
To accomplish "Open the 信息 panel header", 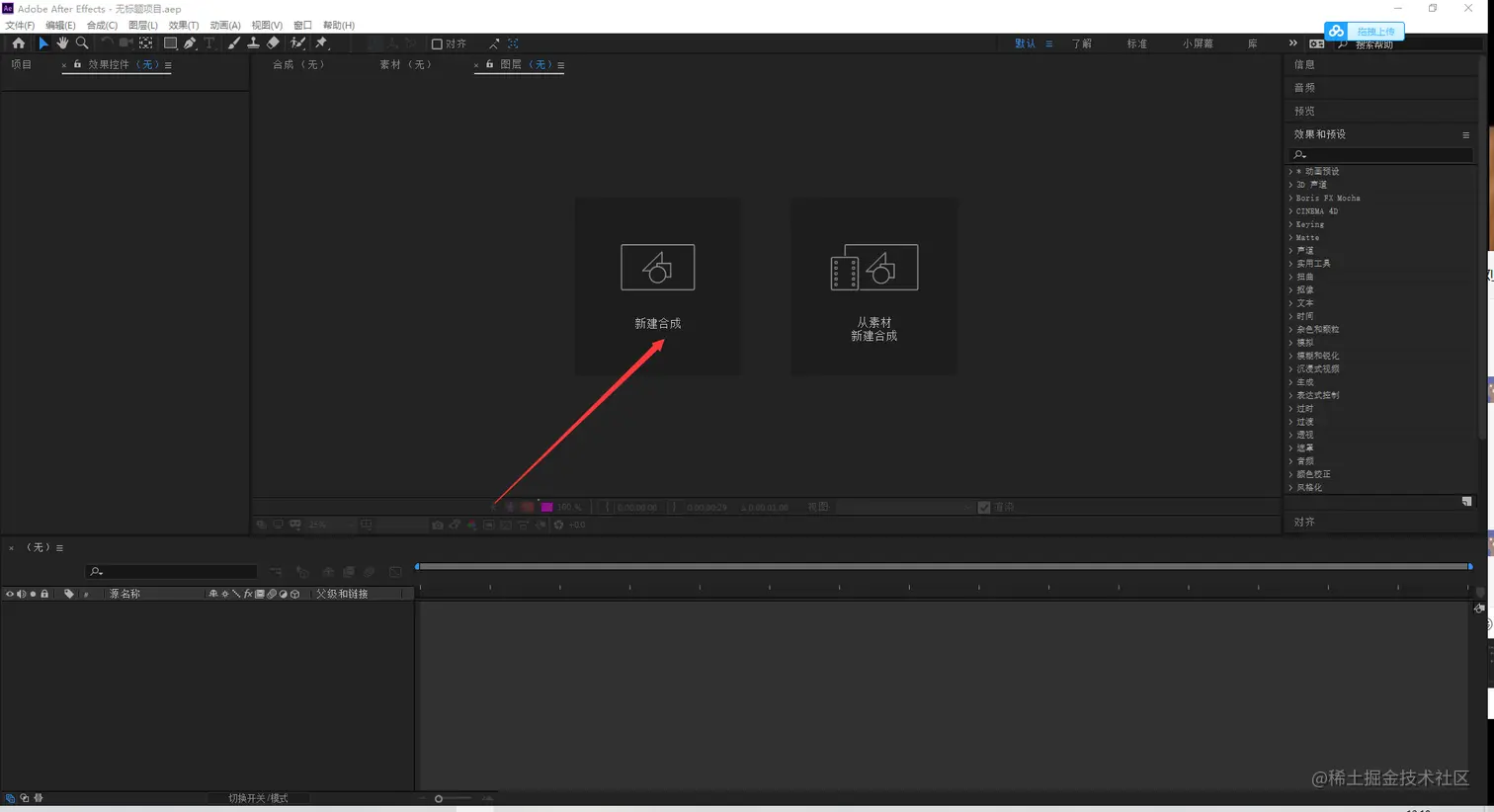I will point(1304,64).
